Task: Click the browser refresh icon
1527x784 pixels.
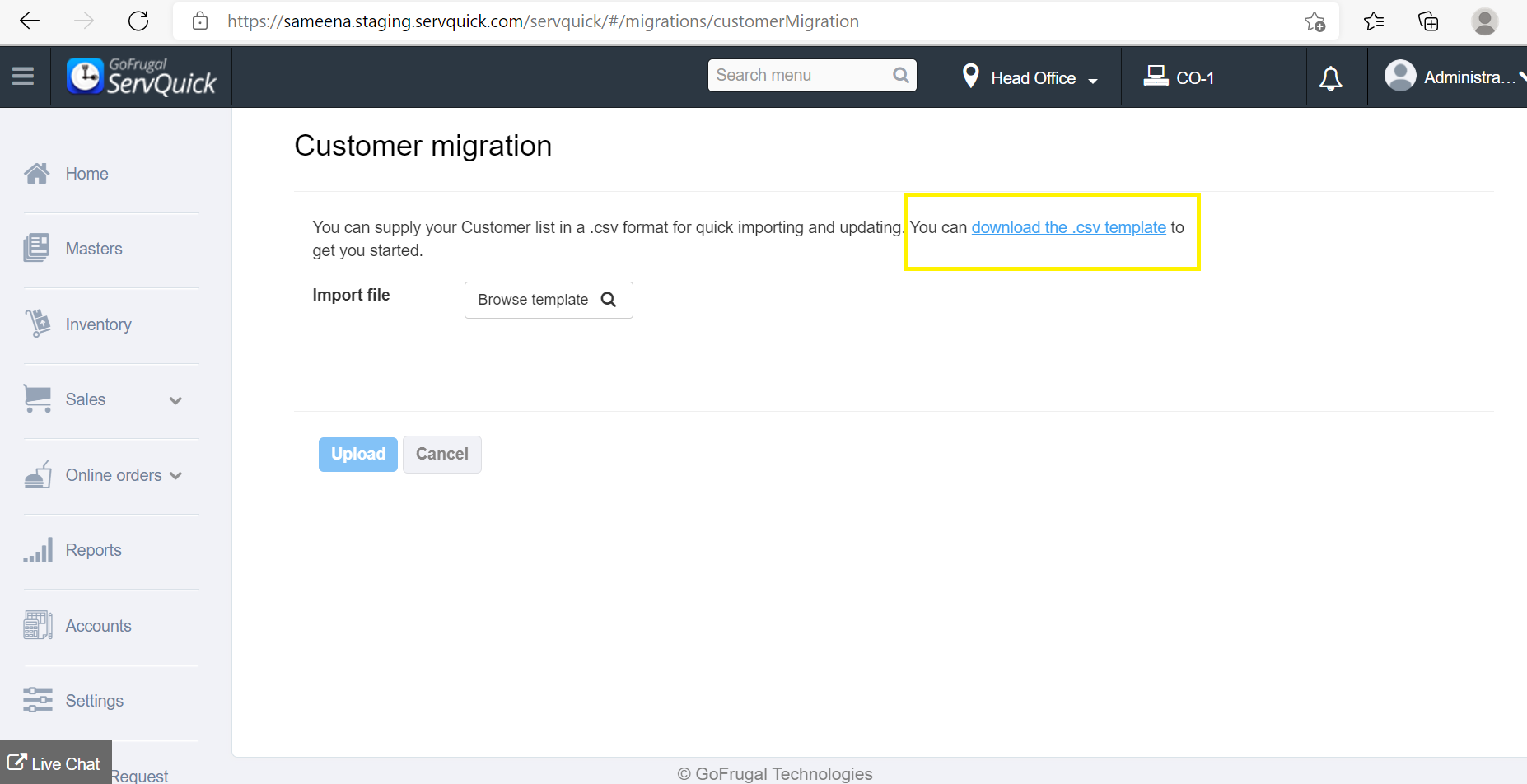Action: click(x=138, y=21)
